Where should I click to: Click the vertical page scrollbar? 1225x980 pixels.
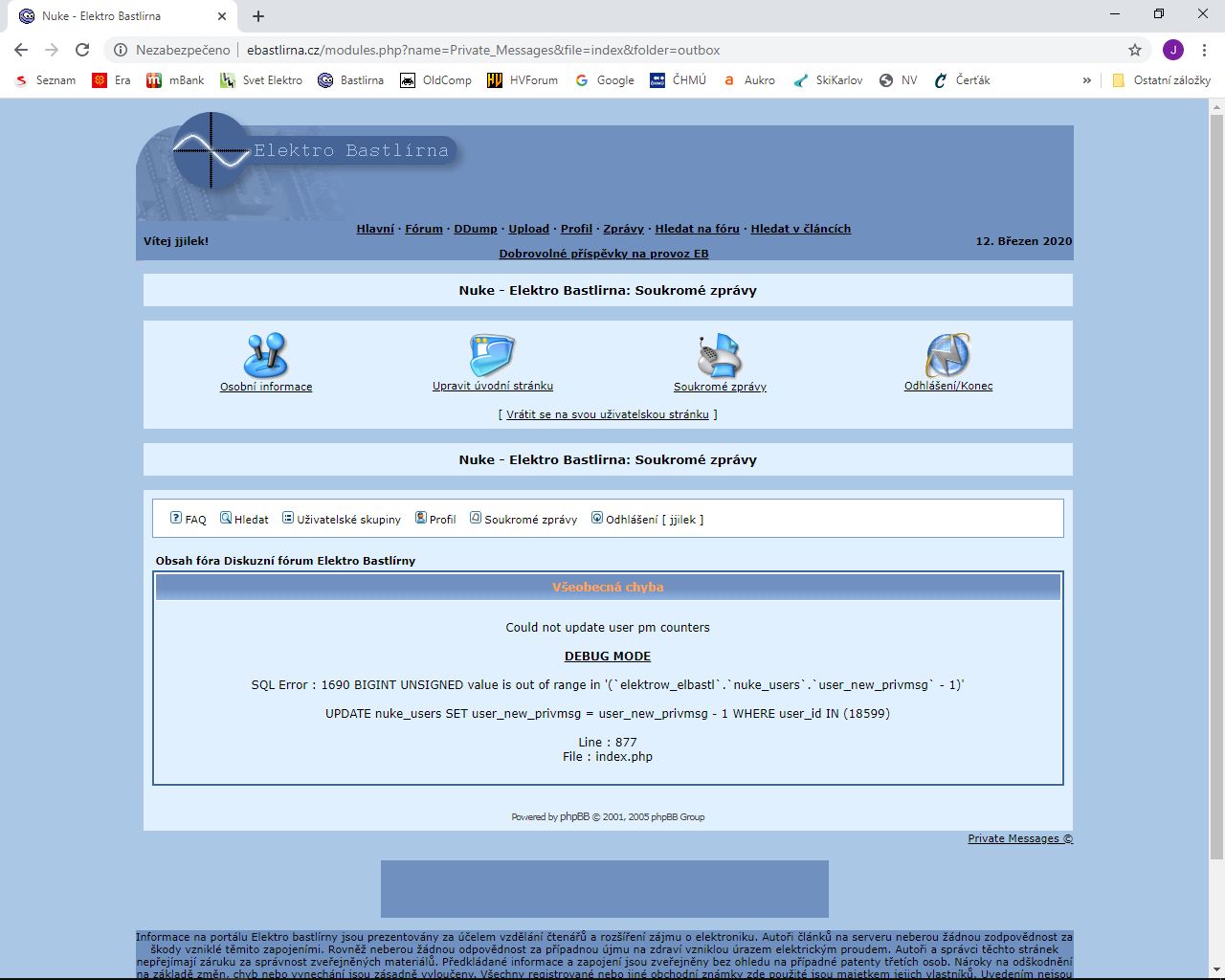1216,479
